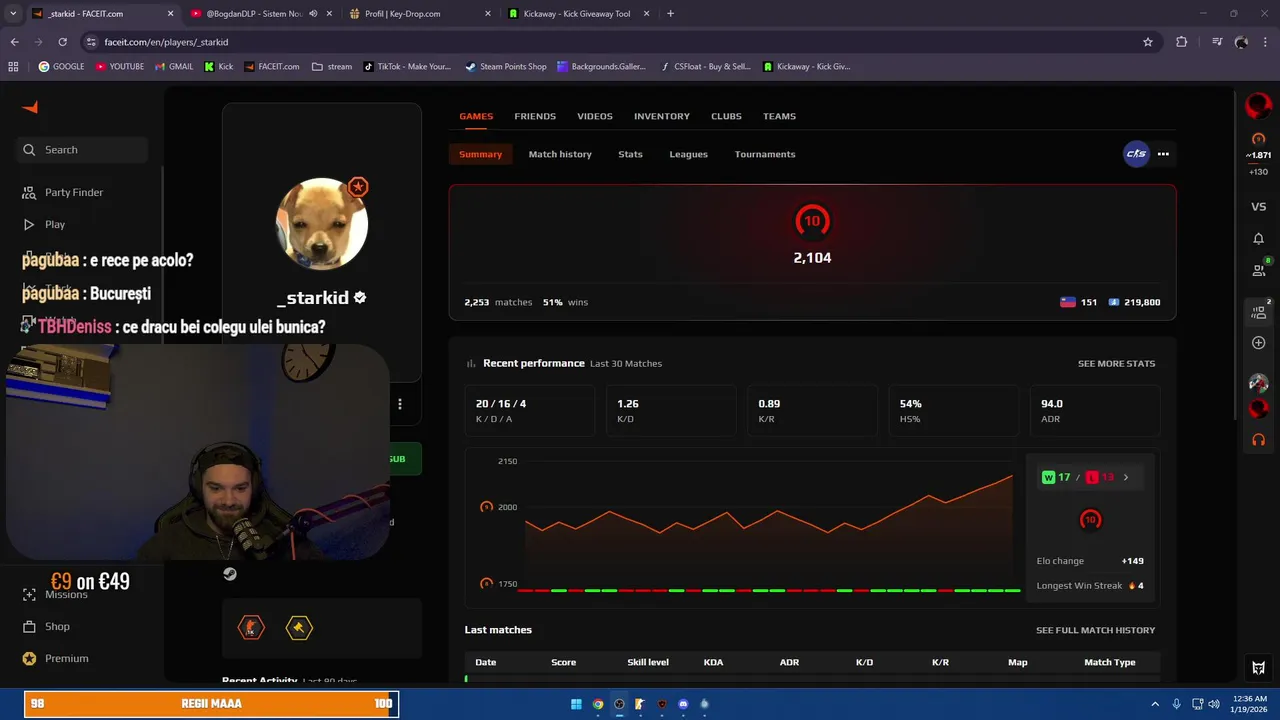Viewport: 1280px width, 720px height.
Task: Click the level 10 skill icon above 2,104
Action: (x=812, y=221)
